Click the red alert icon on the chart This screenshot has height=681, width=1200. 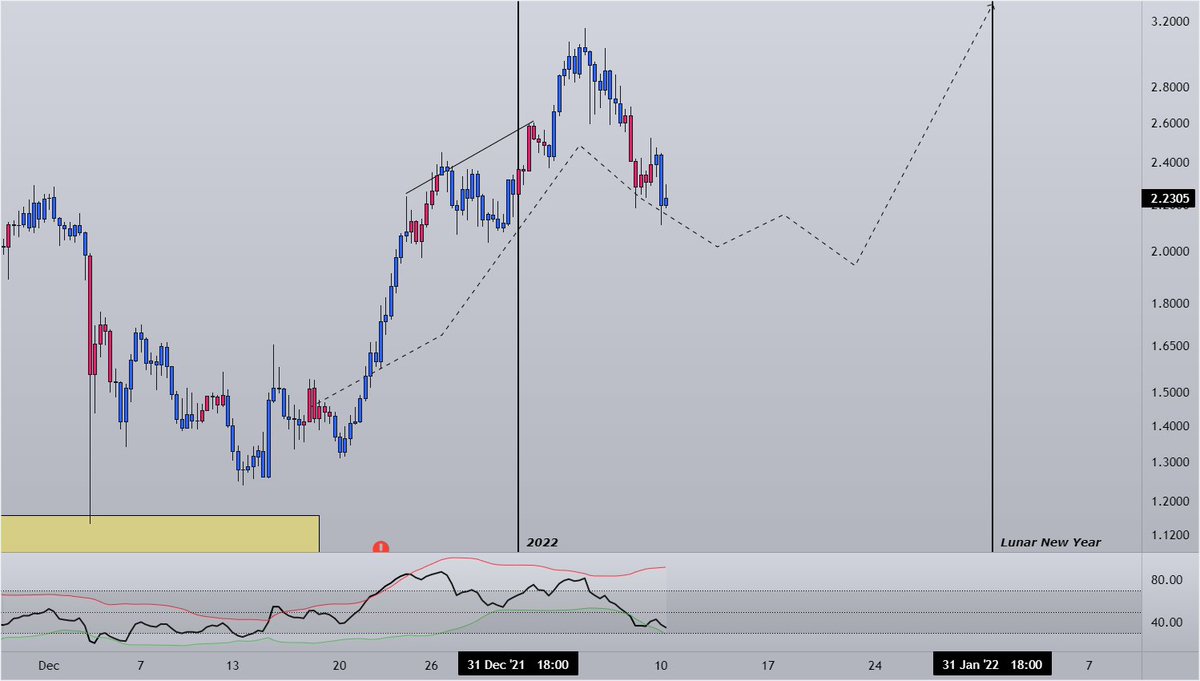pyautogui.click(x=381, y=547)
